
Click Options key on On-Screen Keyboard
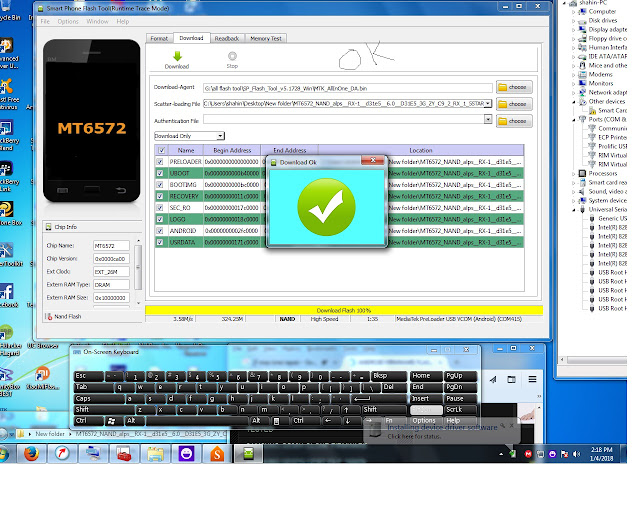click(424, 421)
